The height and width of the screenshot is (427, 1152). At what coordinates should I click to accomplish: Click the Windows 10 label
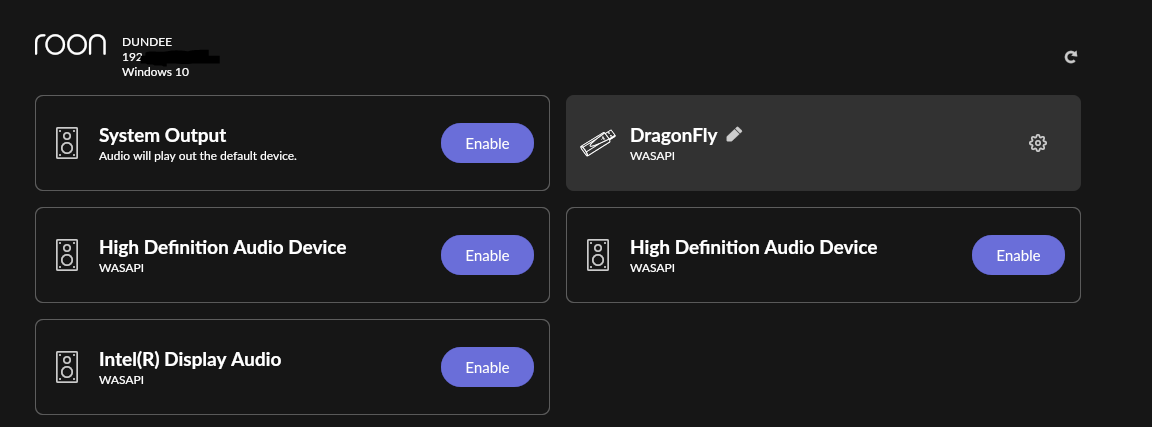pos(156,72)
